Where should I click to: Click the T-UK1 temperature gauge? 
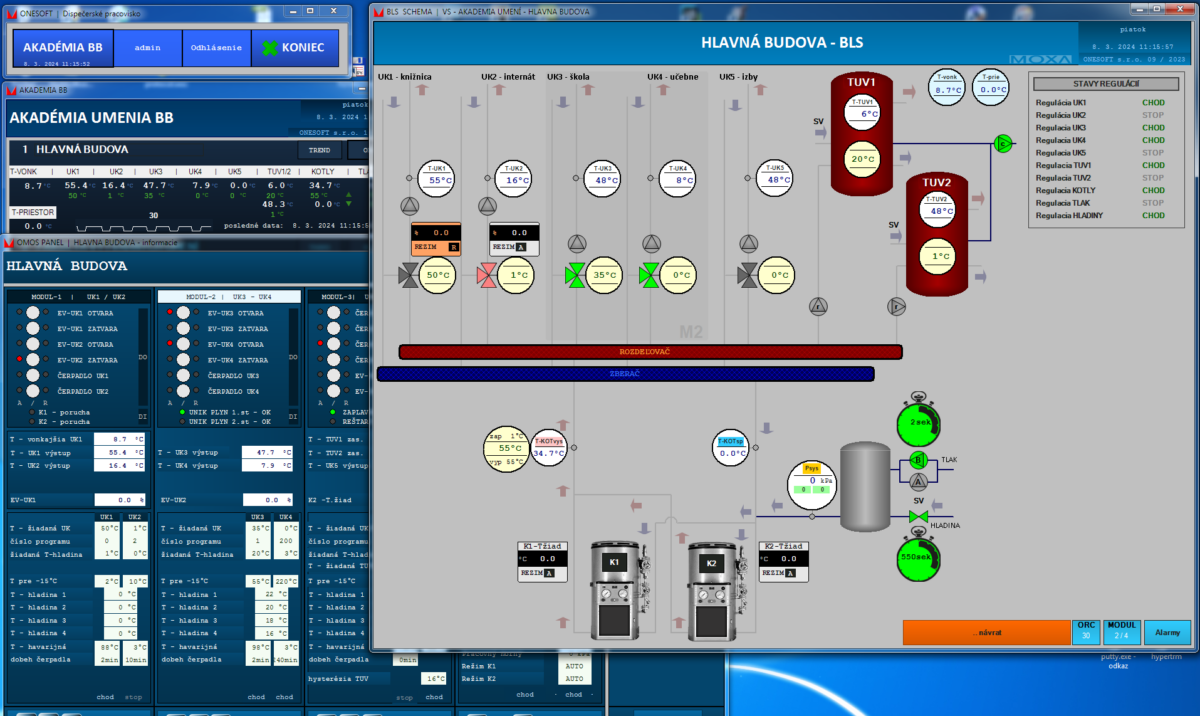click(x=436, y=177)
